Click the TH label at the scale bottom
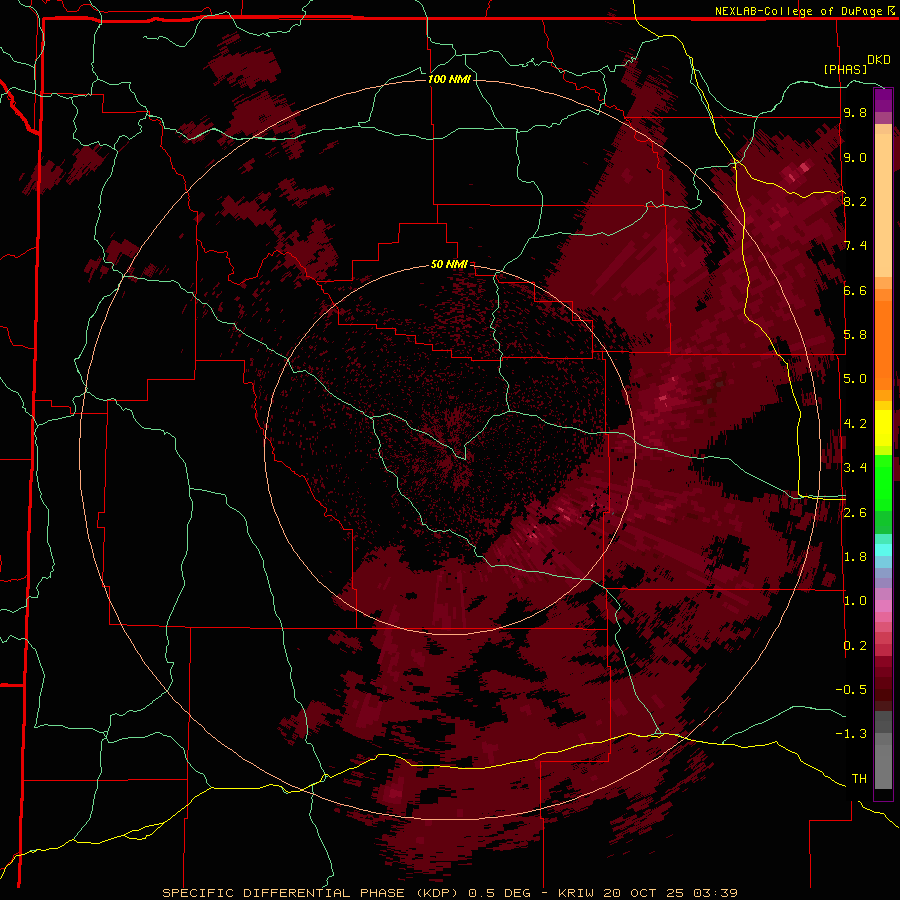The height and width of the screenshot is (900, 900). [x=859, y=779]
